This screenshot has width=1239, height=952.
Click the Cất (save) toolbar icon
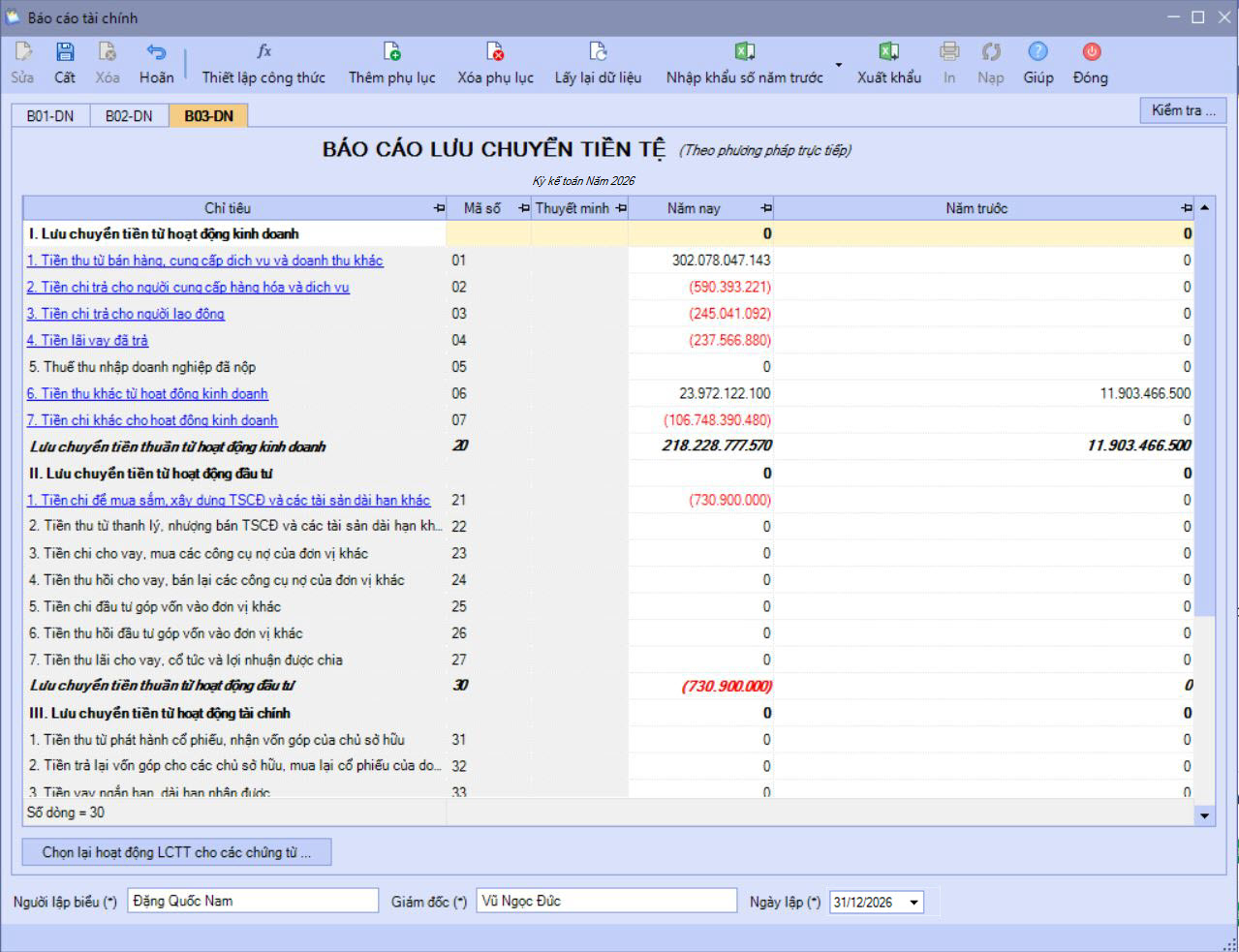click(x=65, y=53)
